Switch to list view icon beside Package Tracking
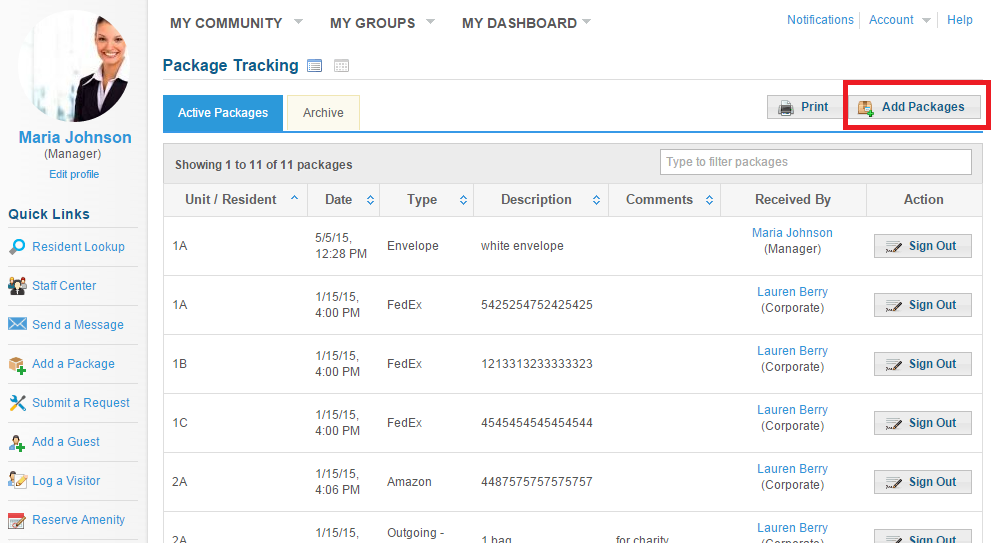Image resolution: width=995 pixels, height=543 pixels. (314, 65)
